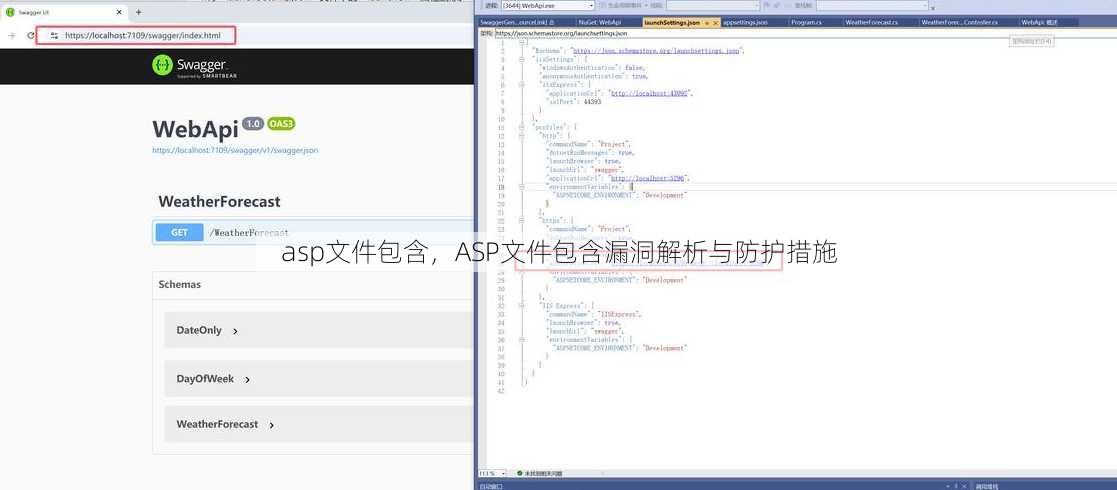This screenshot has width=1117, height=490.
Task: Collapse the Schemas section
Action: (x=180, y=284)
